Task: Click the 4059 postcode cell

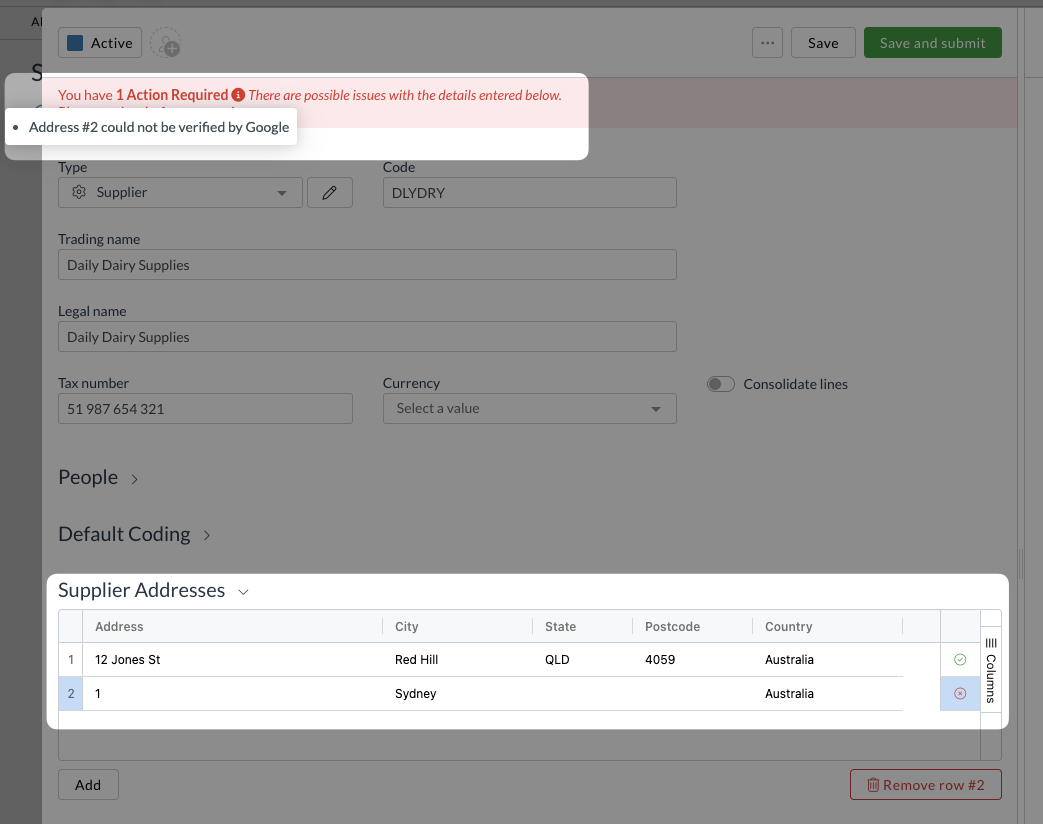Action: point(692,660)
